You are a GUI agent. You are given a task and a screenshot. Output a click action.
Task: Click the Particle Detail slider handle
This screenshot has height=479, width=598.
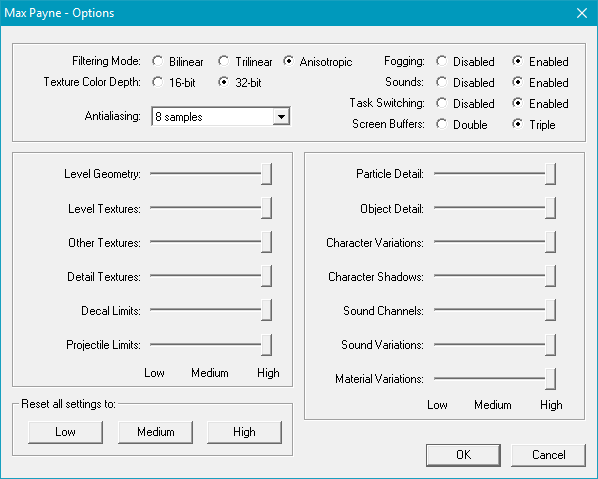click(x=550, y=174)
